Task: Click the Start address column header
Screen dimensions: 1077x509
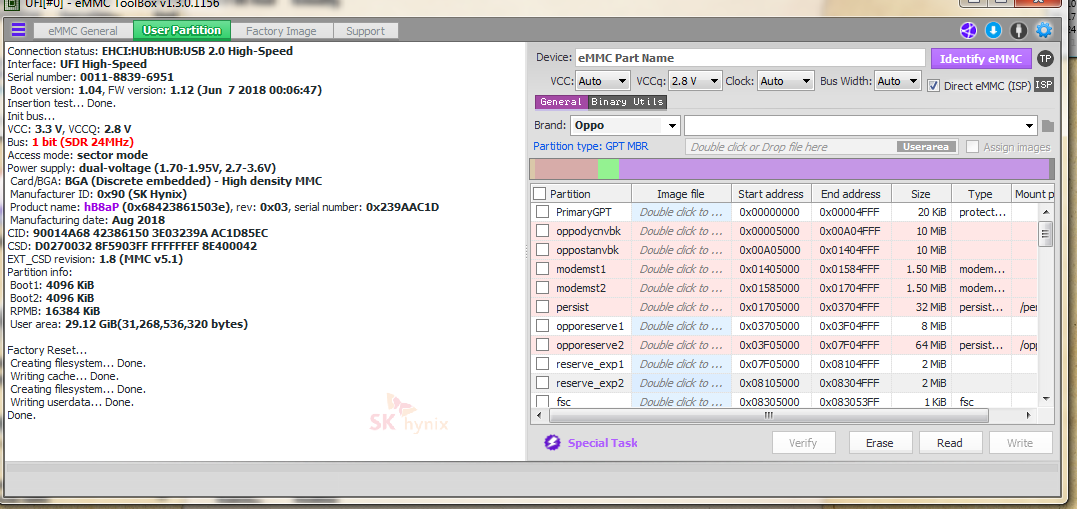Action: (771, 194)
